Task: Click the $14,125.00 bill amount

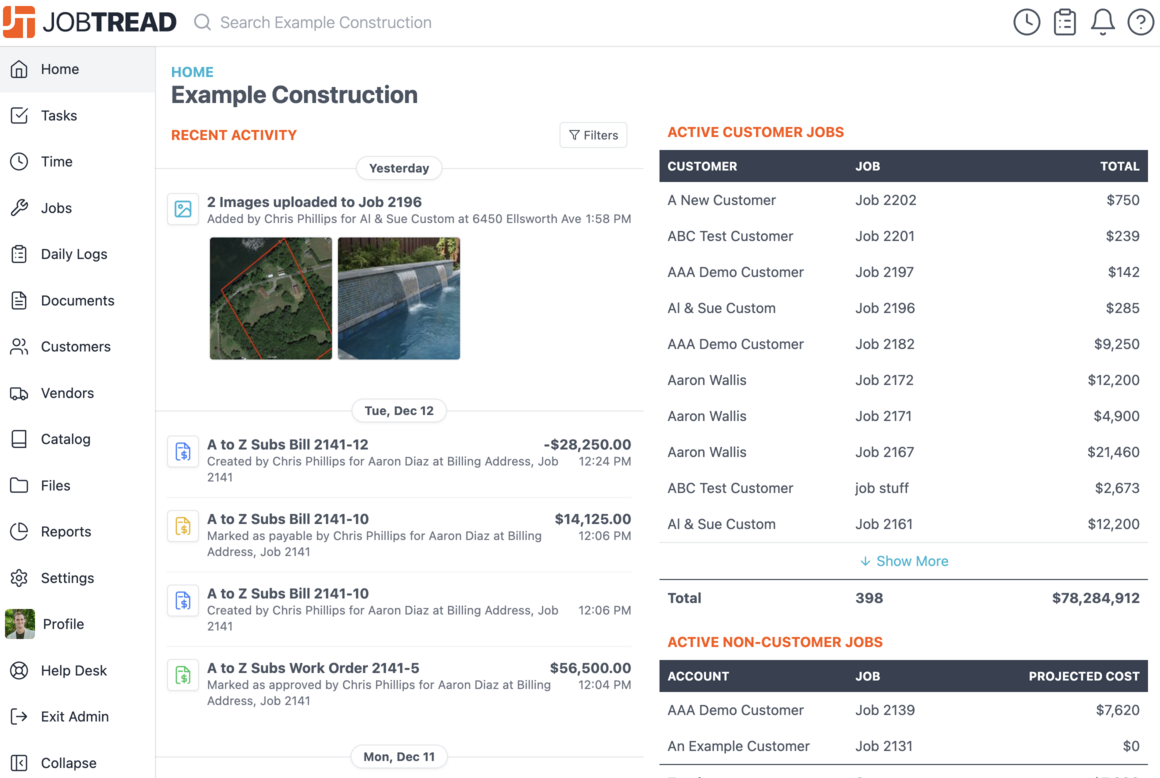Action: (593, 519)
